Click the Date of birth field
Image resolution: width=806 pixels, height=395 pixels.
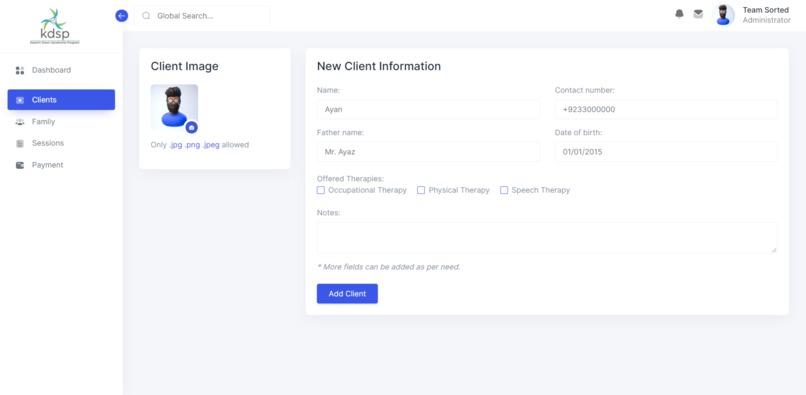[666, 152]
